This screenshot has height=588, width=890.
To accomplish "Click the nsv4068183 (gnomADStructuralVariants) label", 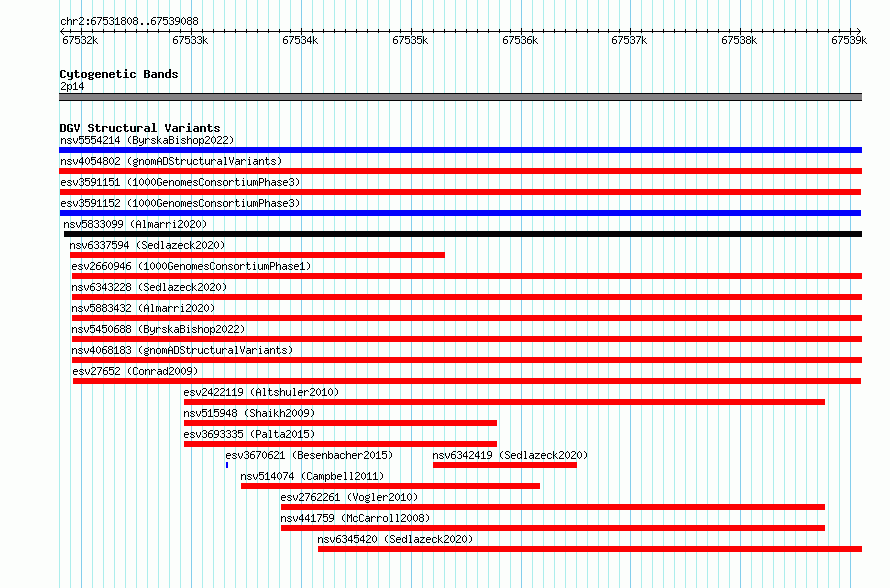I will [182, 350].
